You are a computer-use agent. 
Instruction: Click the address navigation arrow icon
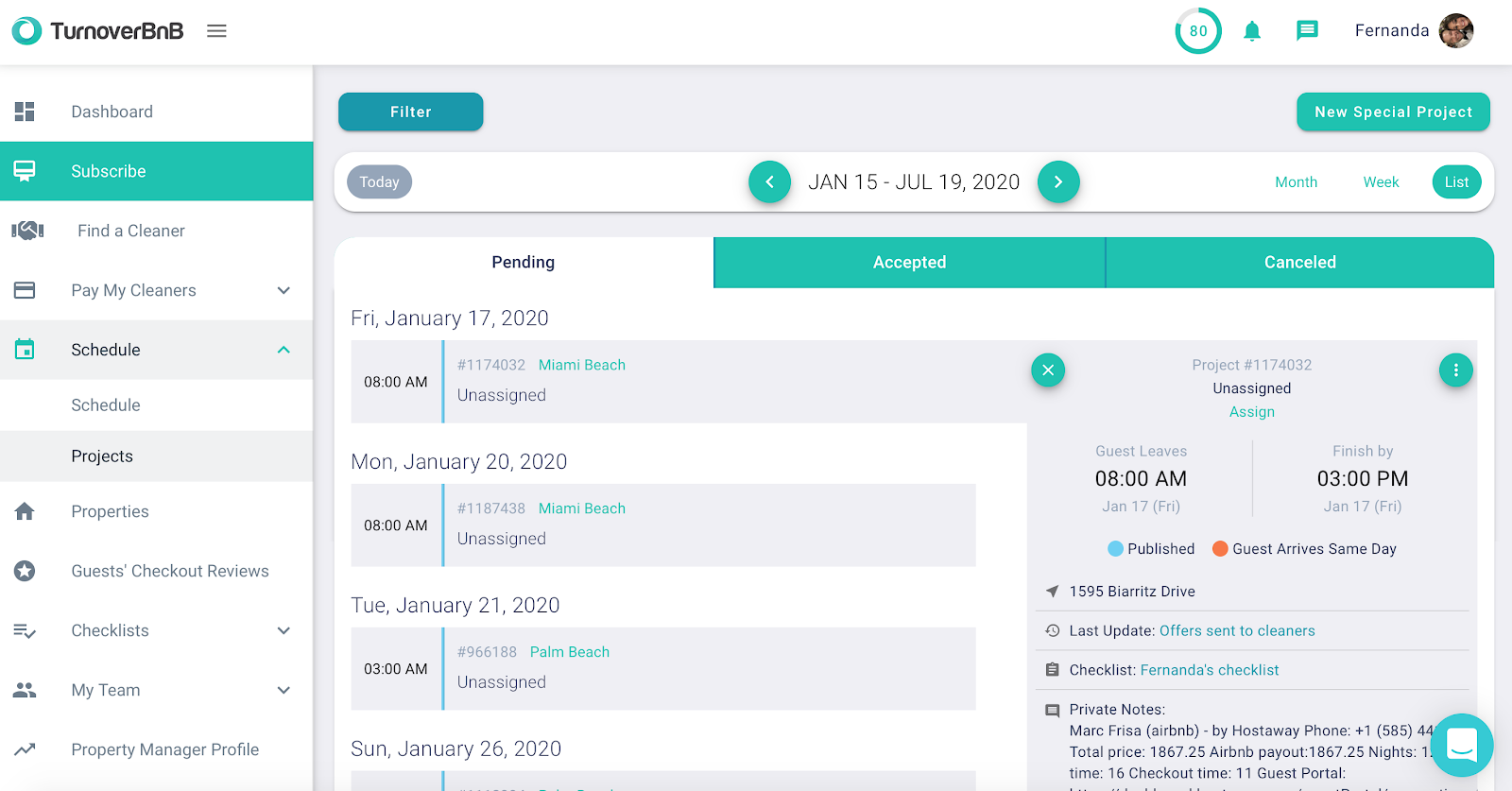(1052, 591)
